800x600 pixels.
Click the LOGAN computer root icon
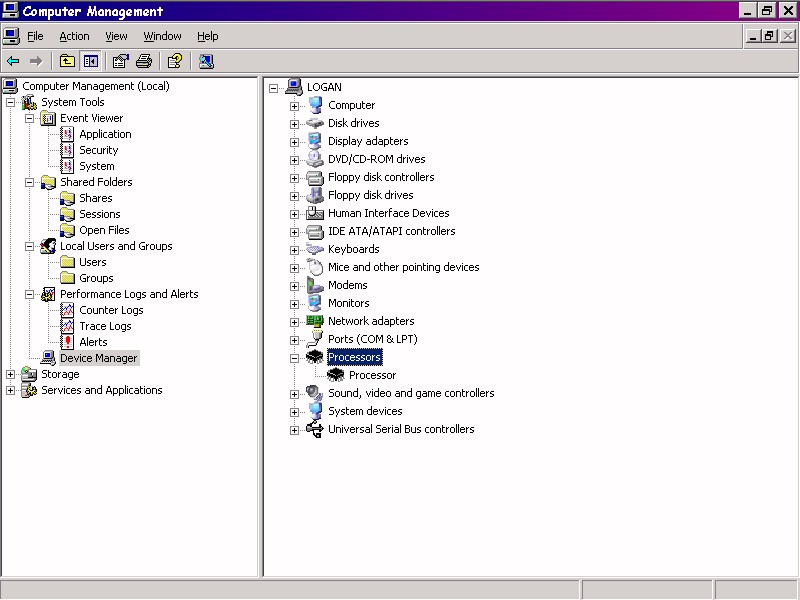click(294, 87)
